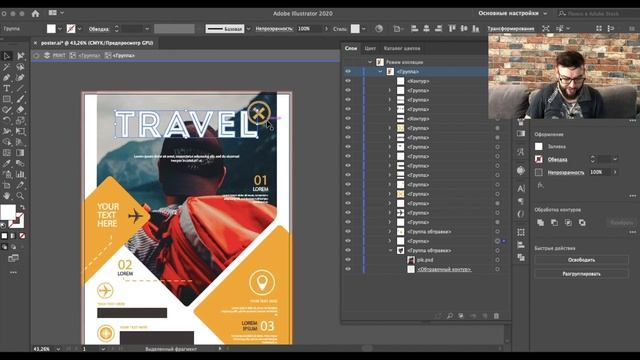Click target circle of <Обтравочный контур> row

click(x=497, y=269)
